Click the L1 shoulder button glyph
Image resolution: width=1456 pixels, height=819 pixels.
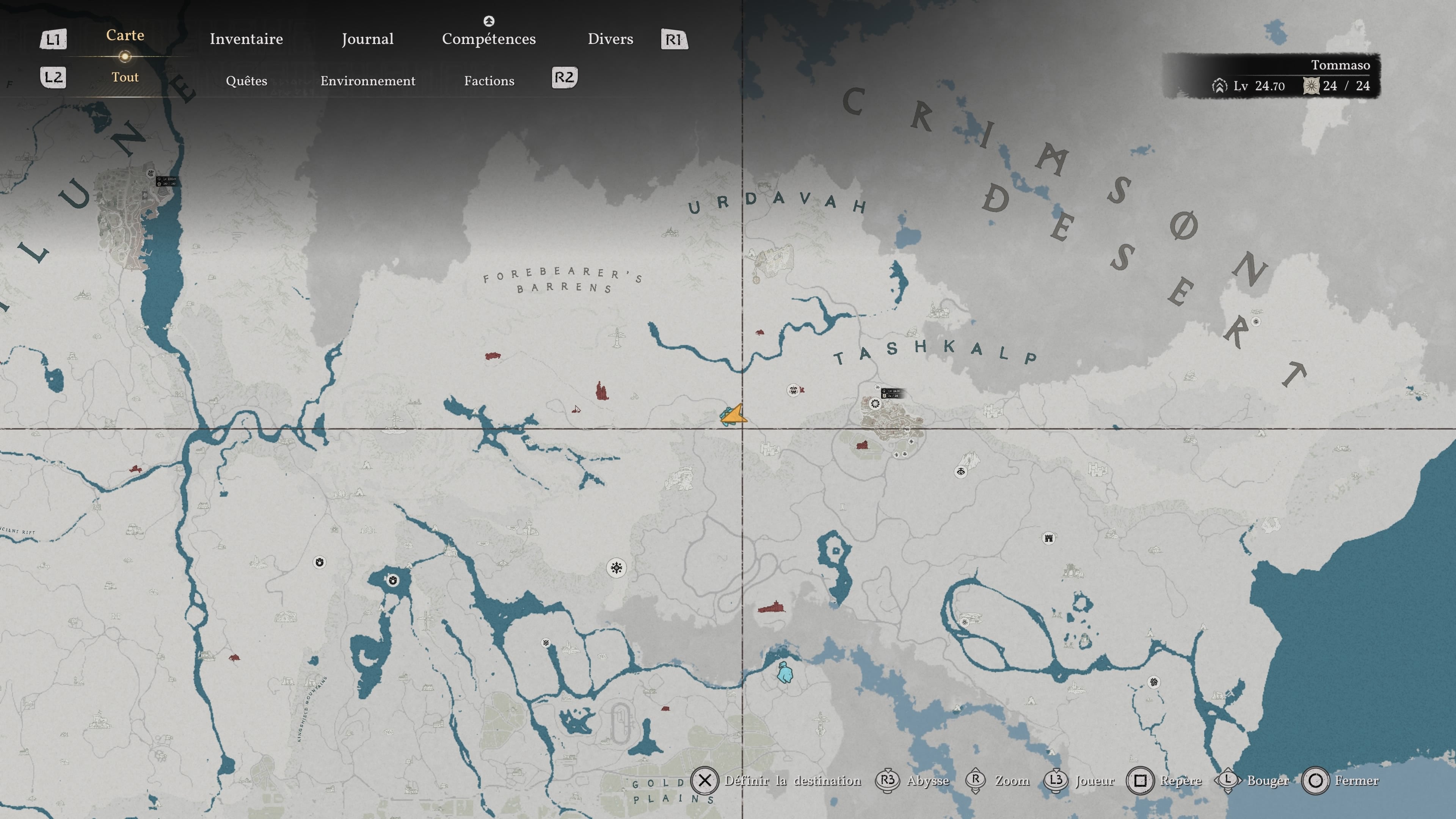pos(53,39)
